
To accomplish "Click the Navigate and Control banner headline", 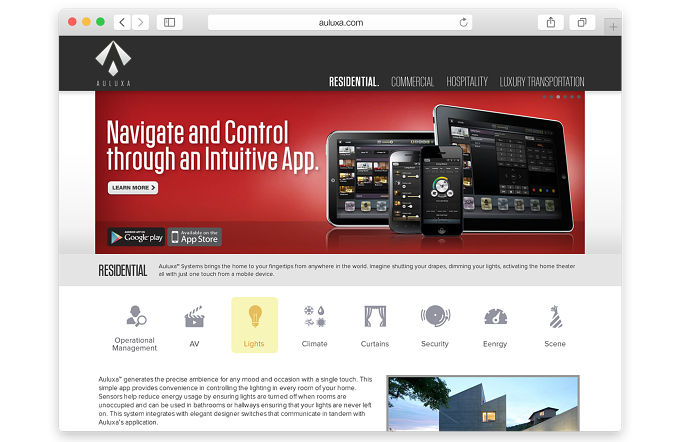I will (x=212, y=146).
